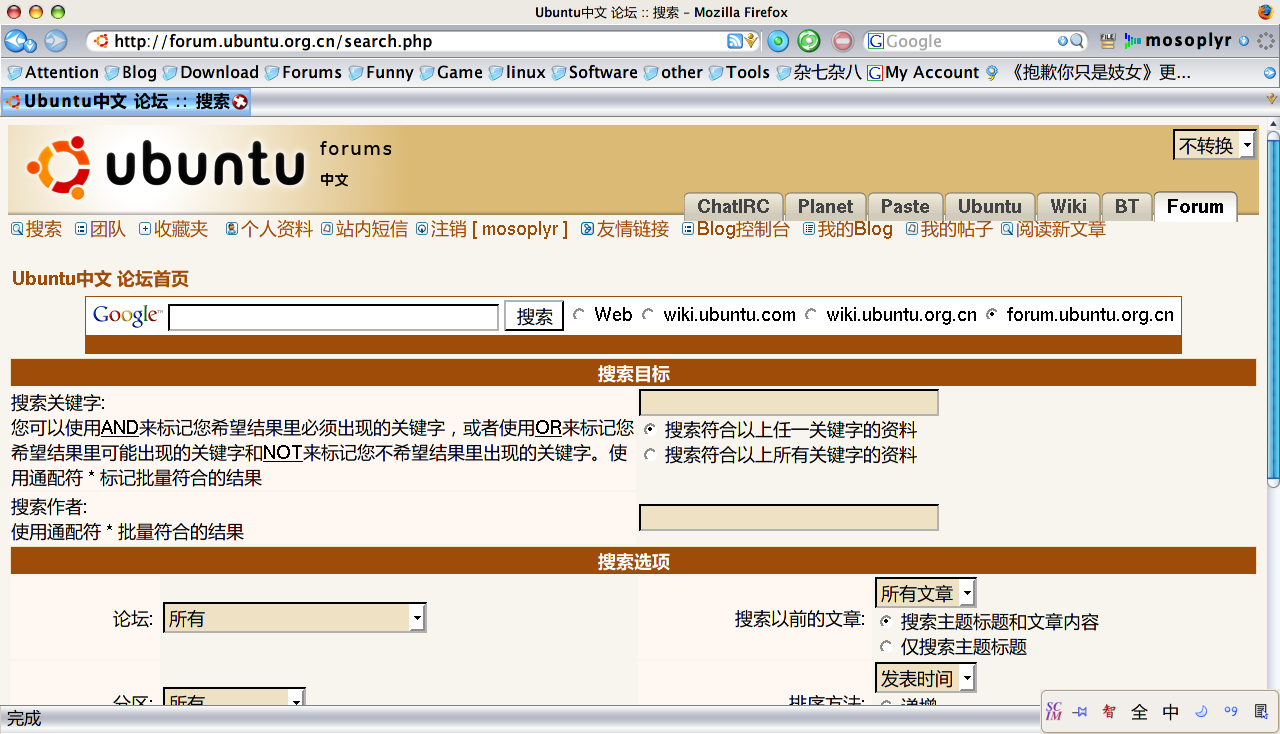Select 搜索主题标题和文章内容 radio
This screenshot has width=1280, height=734.
point(886,622)
